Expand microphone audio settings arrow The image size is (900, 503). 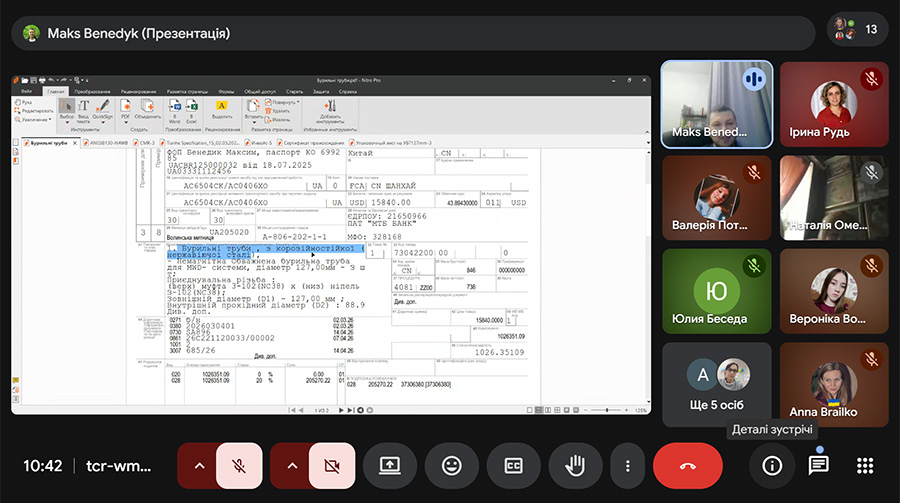(198, 466)
